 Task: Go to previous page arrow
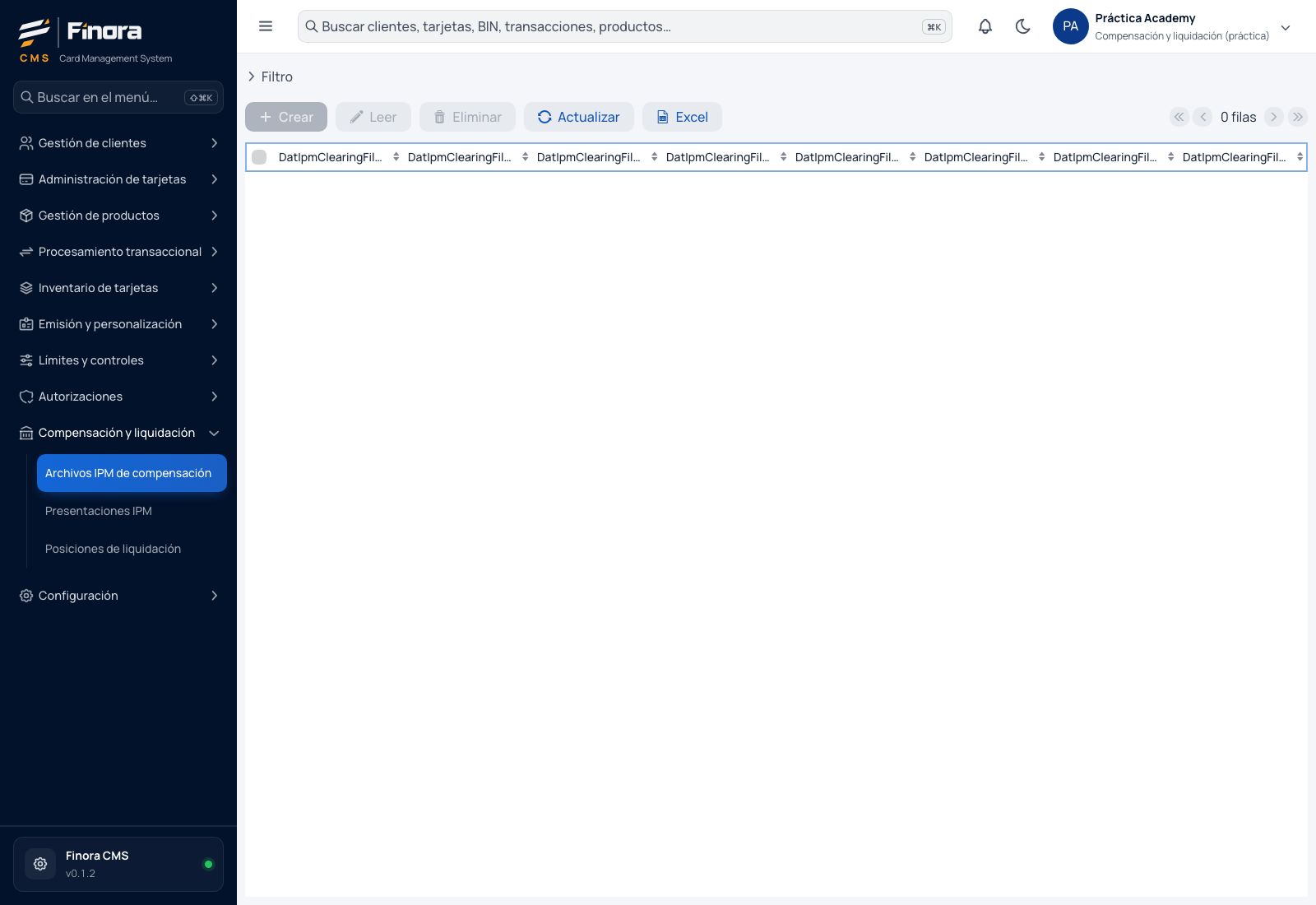[x=1202, y=117]
